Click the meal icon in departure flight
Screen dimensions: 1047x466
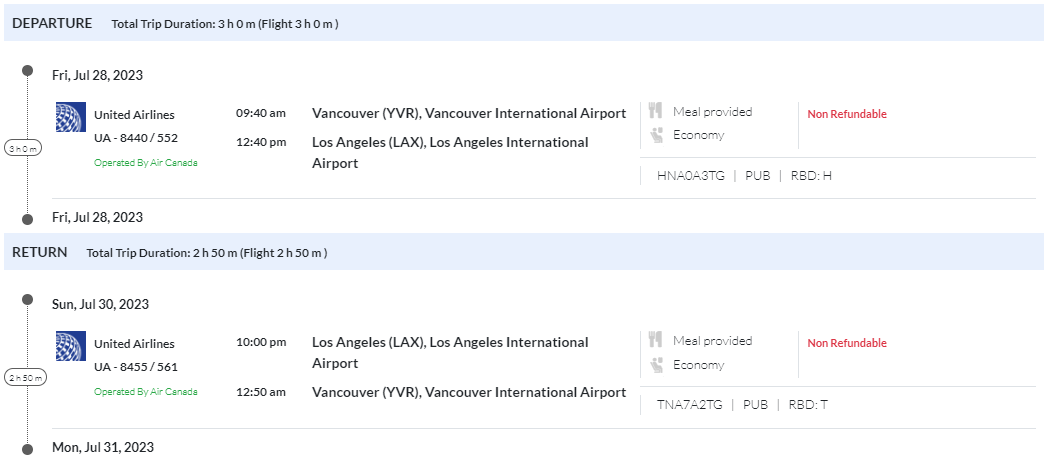(656, 111)
